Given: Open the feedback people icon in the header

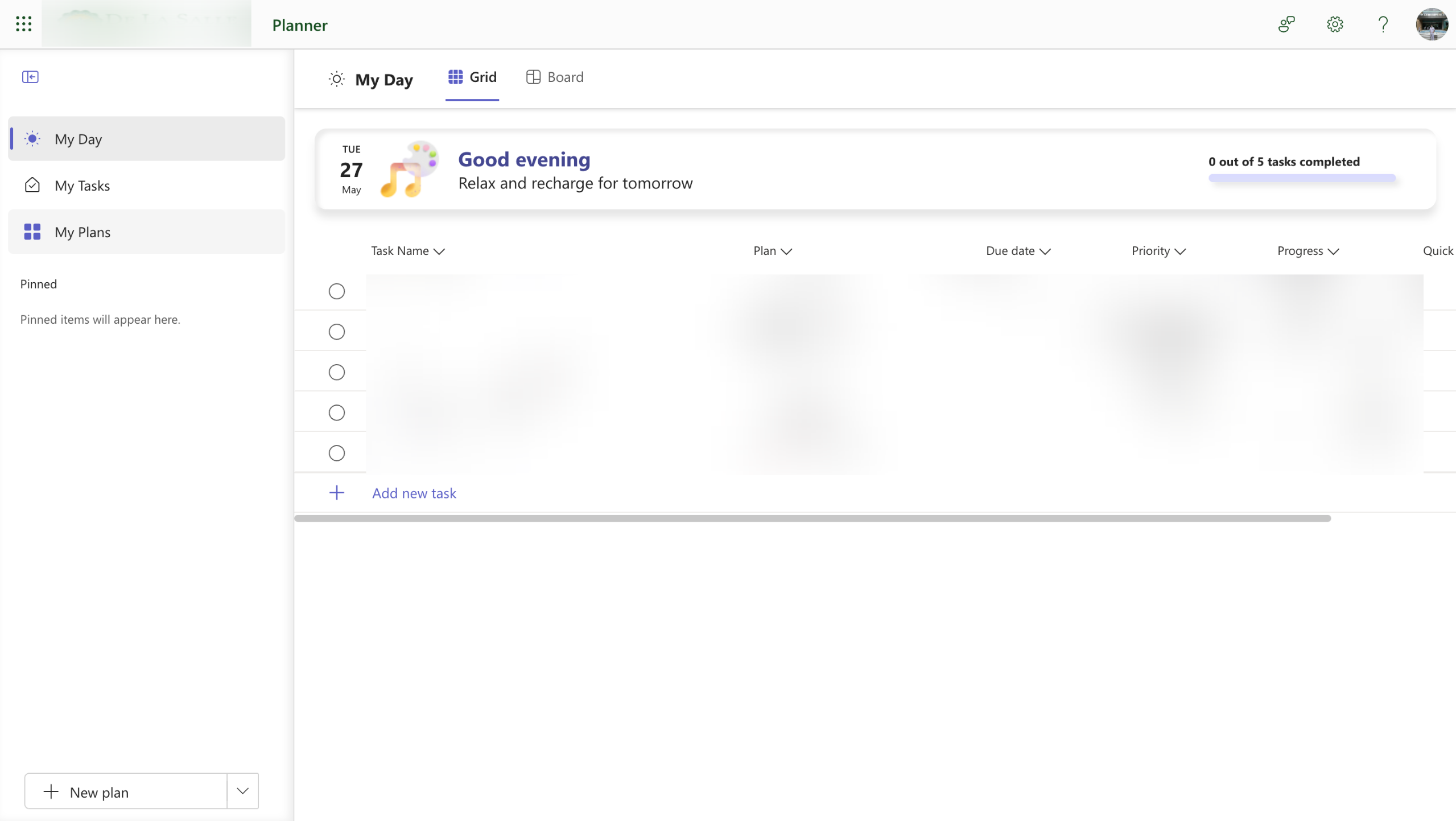Looking at the screenshot, I should tap(1286, 24).
